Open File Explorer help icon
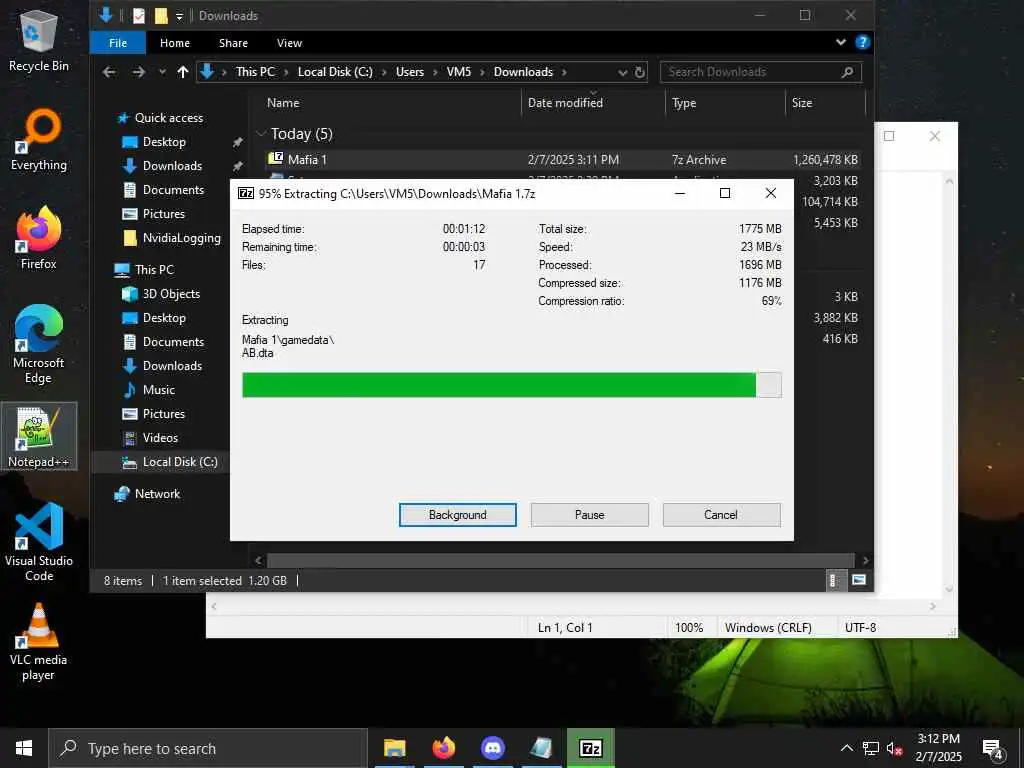 (x=863, y=42)
